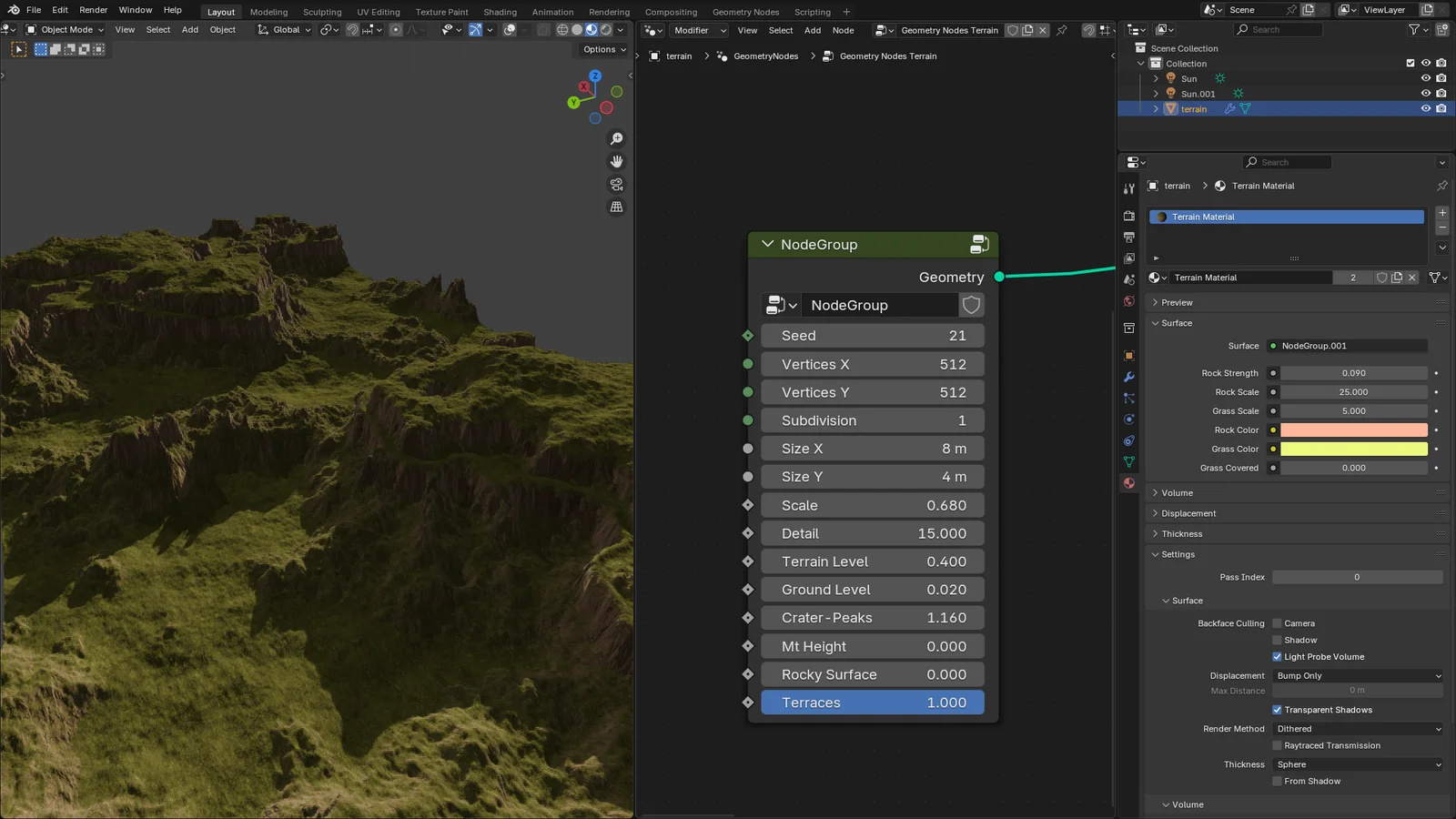Pick a new Rock Color swatch
Screen dimensions: 1456x819
click(x=1353, y=430)
